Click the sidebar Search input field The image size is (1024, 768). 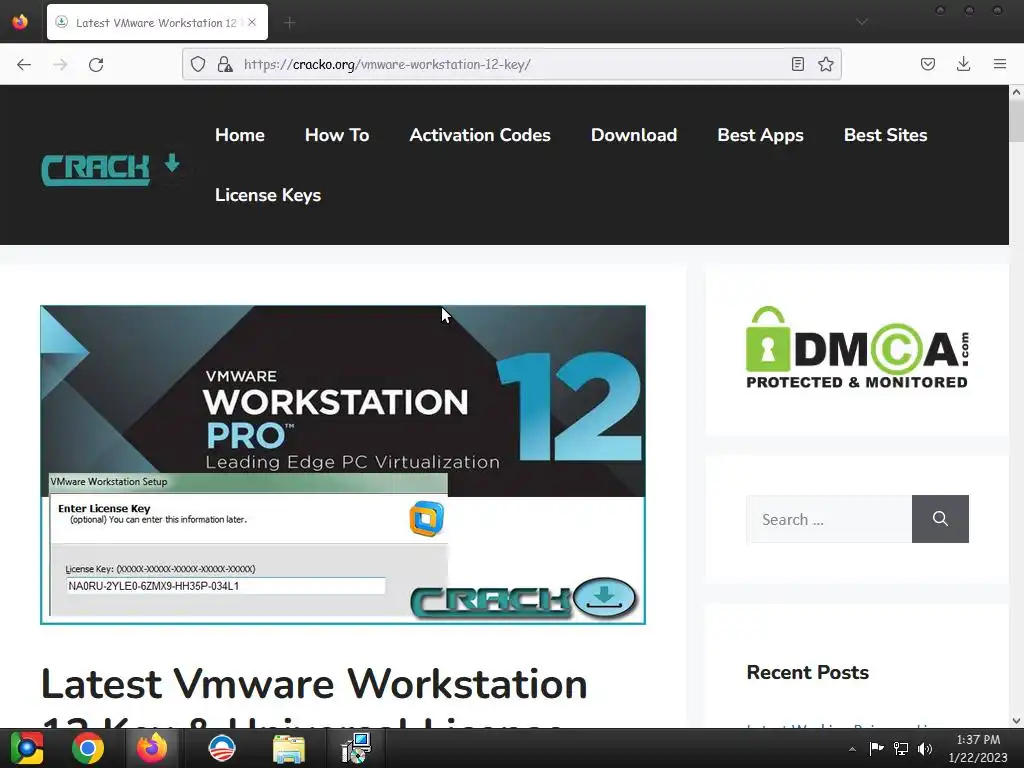829,519
